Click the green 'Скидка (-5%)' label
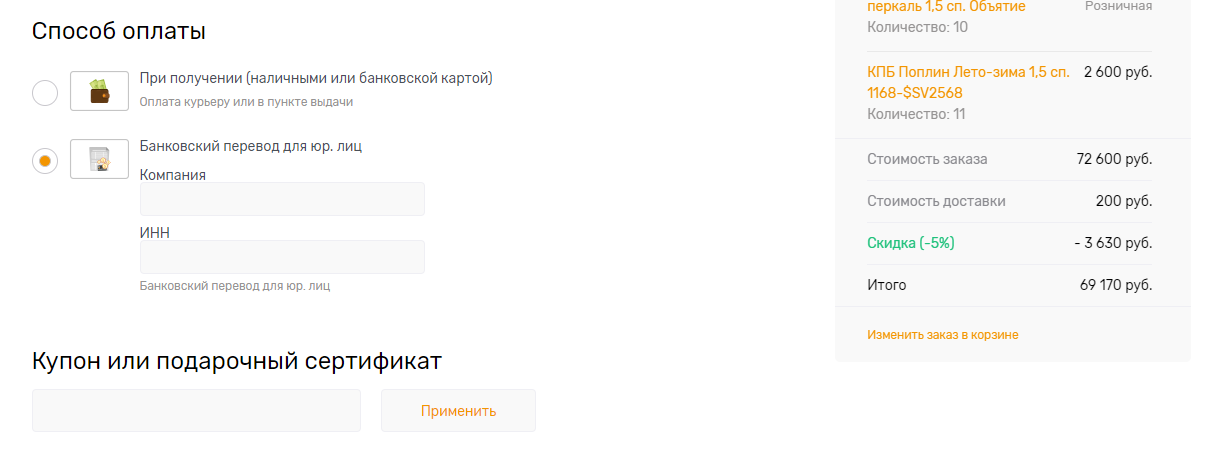The width and height of the screenshot is (1211, 463). click(x=911, y=243)
